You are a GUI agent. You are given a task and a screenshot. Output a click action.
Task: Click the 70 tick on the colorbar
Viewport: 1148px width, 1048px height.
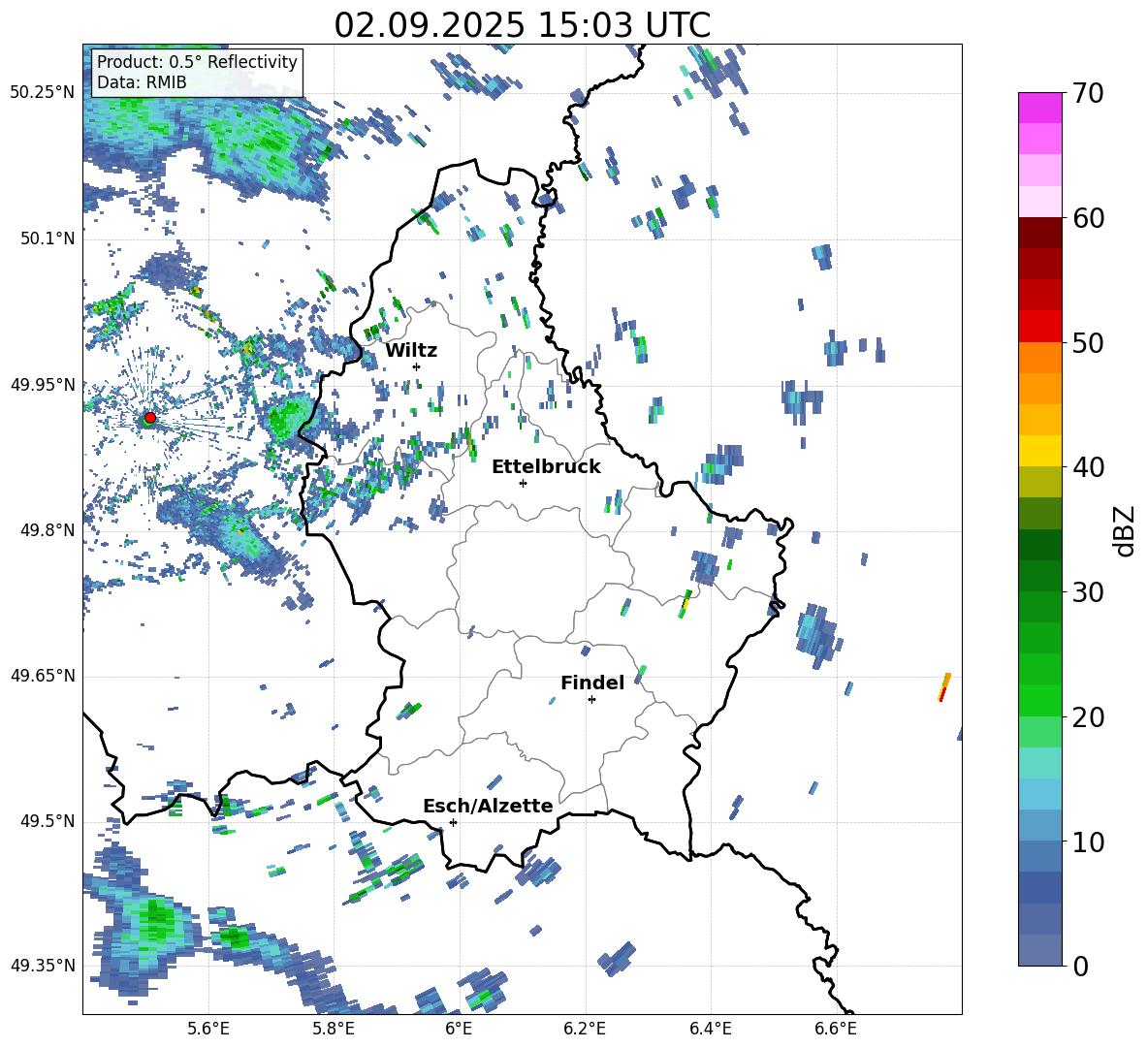(x=1088, y=93)
